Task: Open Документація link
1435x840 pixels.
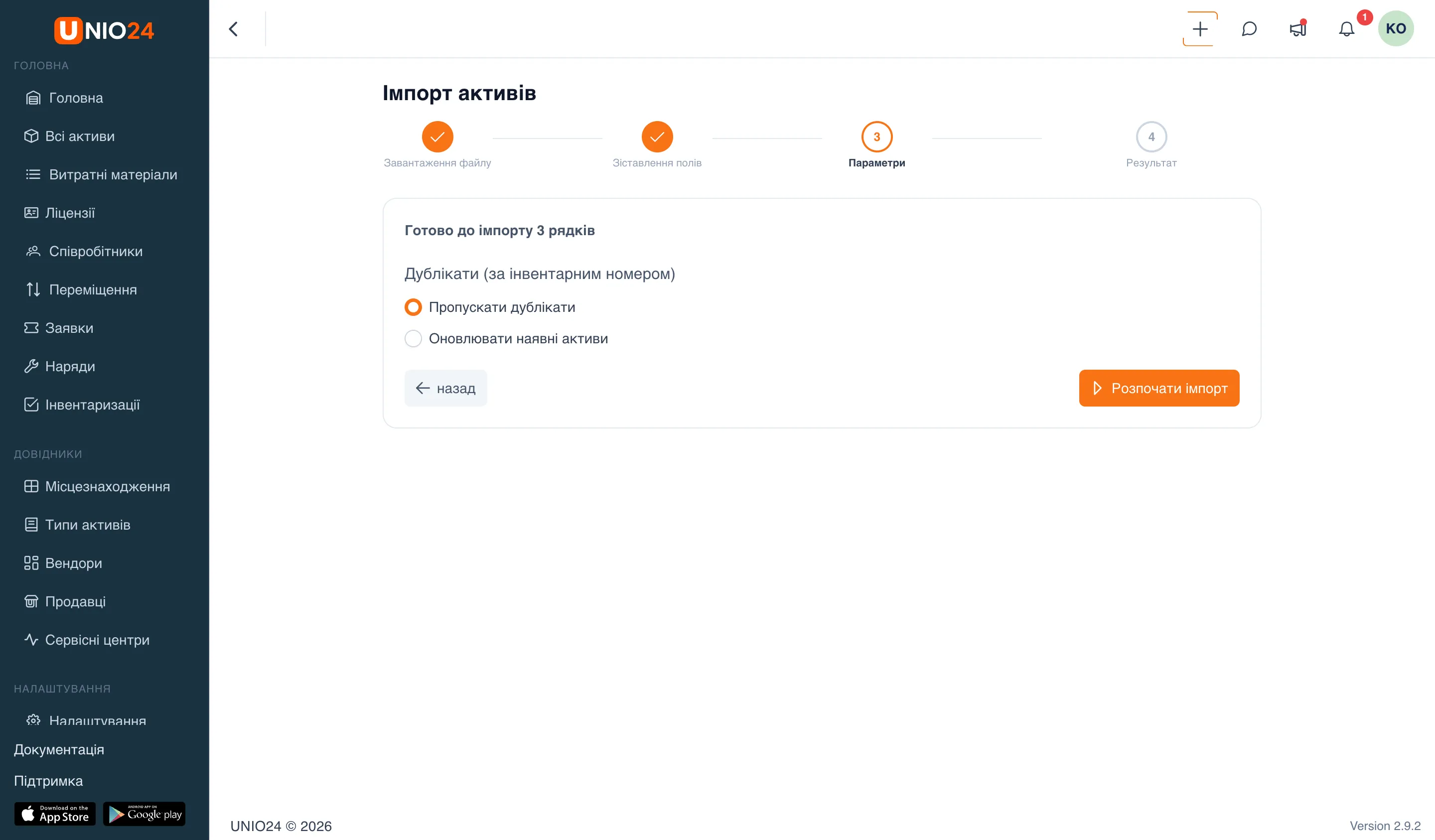Action: point(59,749)
